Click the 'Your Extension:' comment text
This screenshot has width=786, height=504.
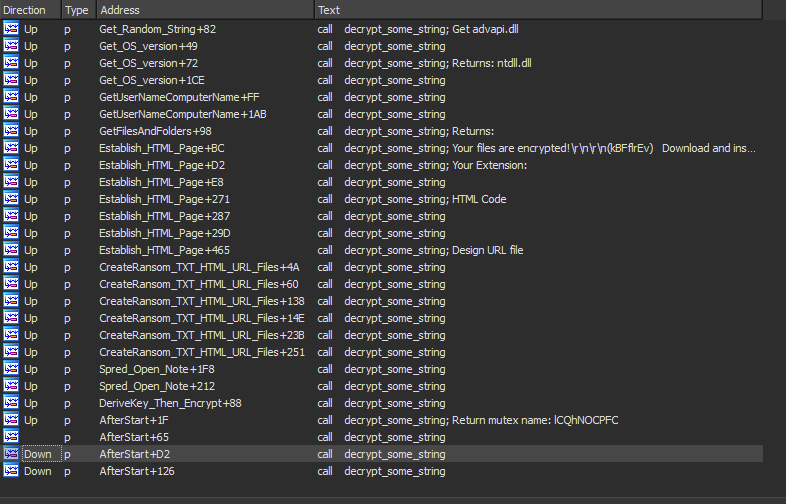point(489,165)
